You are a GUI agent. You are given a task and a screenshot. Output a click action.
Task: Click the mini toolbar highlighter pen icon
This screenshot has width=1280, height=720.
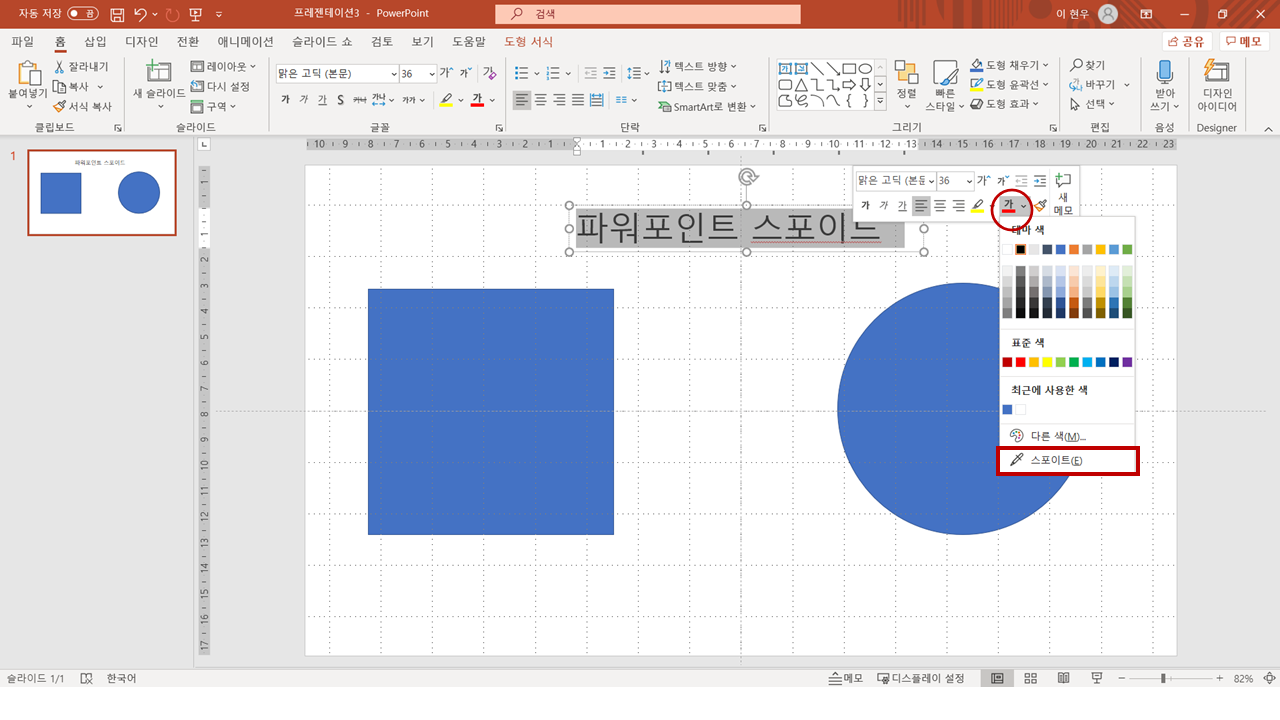pos(977,206)
